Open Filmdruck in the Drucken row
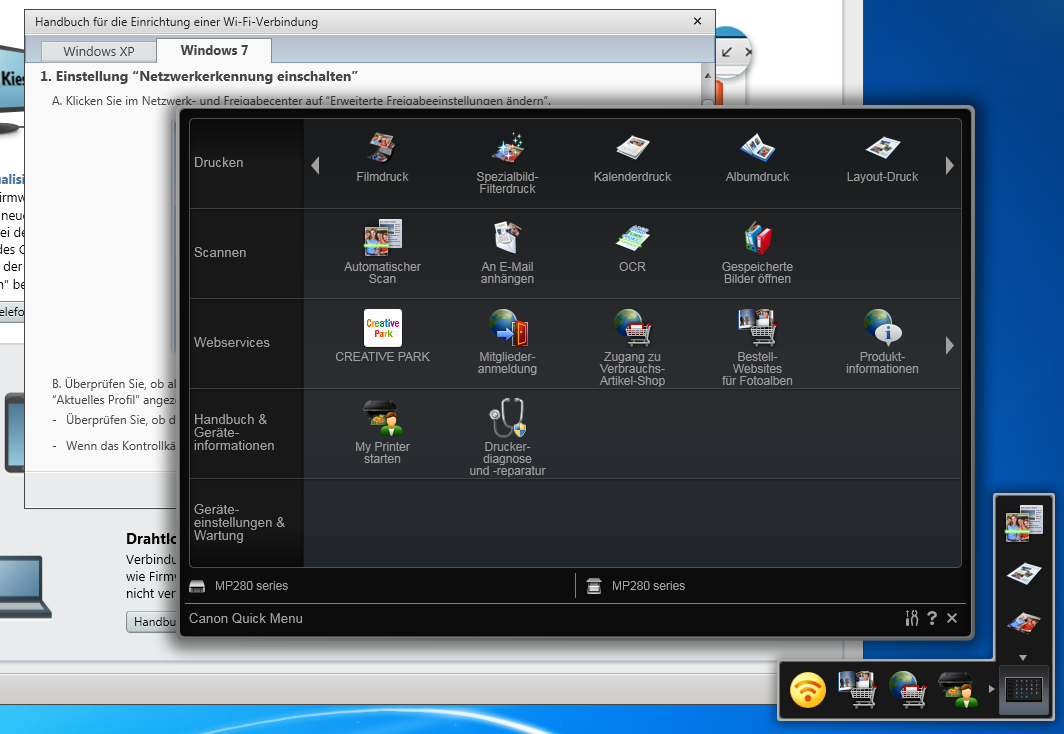 (x=382, y=158)
